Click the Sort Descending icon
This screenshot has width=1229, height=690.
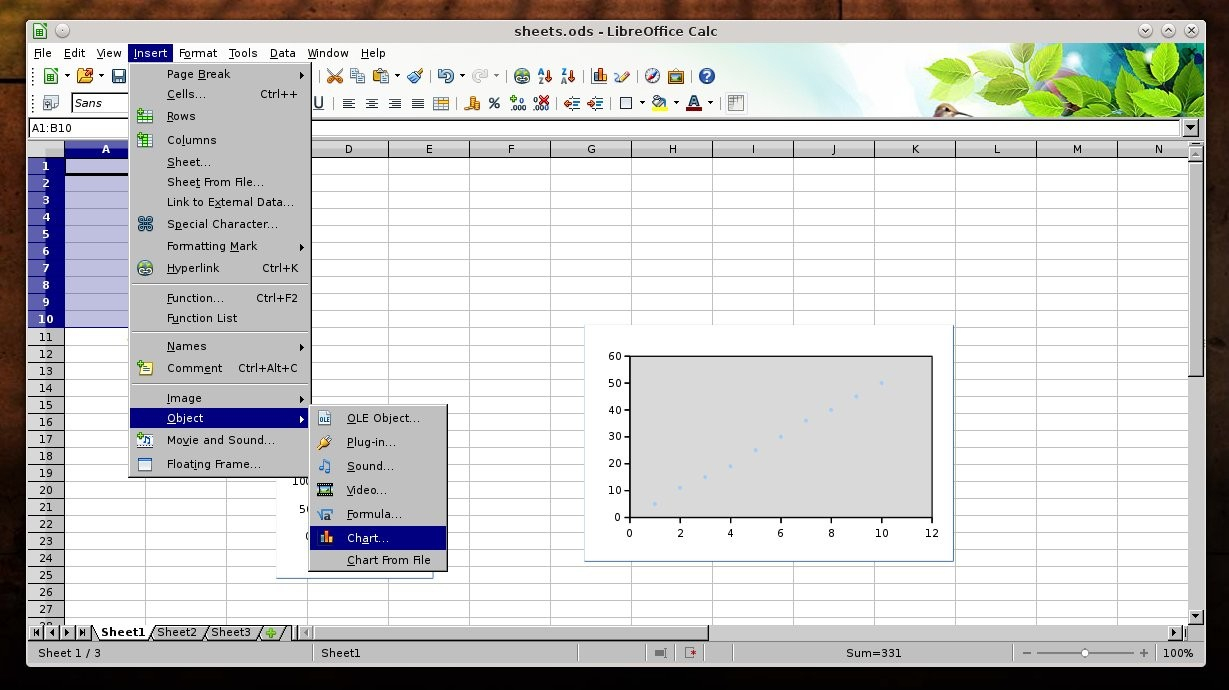567,76
